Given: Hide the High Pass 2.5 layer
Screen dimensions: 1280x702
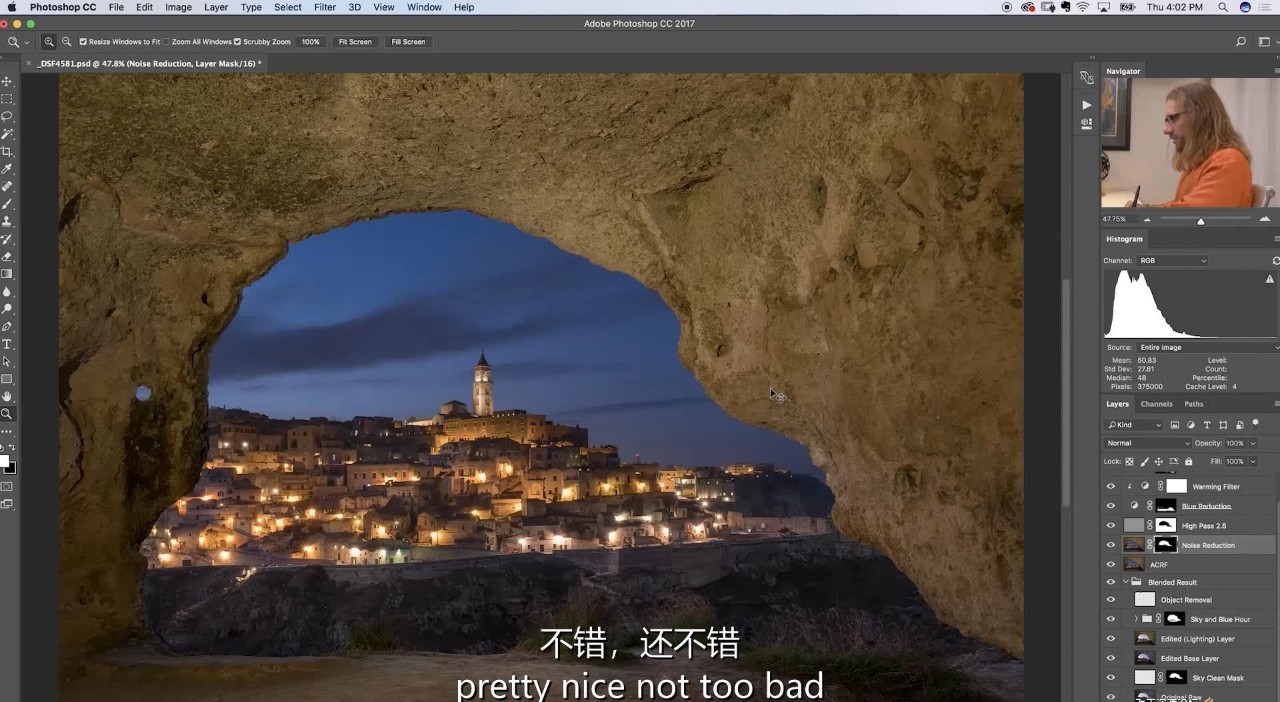Looking at the screenshot, I should (1110, 525).
